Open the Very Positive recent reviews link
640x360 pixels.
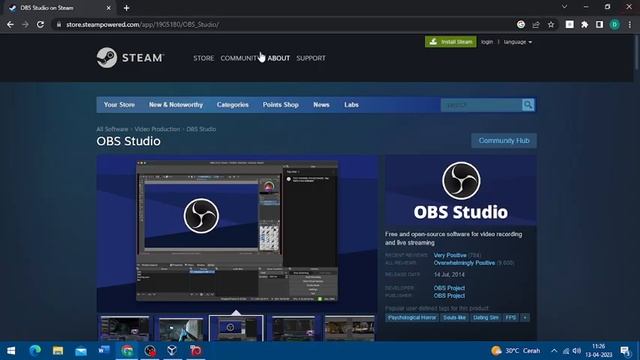click(x=450, y=255)
